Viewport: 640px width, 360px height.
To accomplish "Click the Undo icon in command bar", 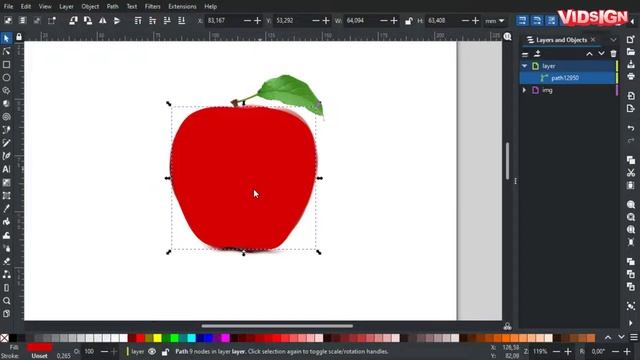I will (x=631, y=128).
